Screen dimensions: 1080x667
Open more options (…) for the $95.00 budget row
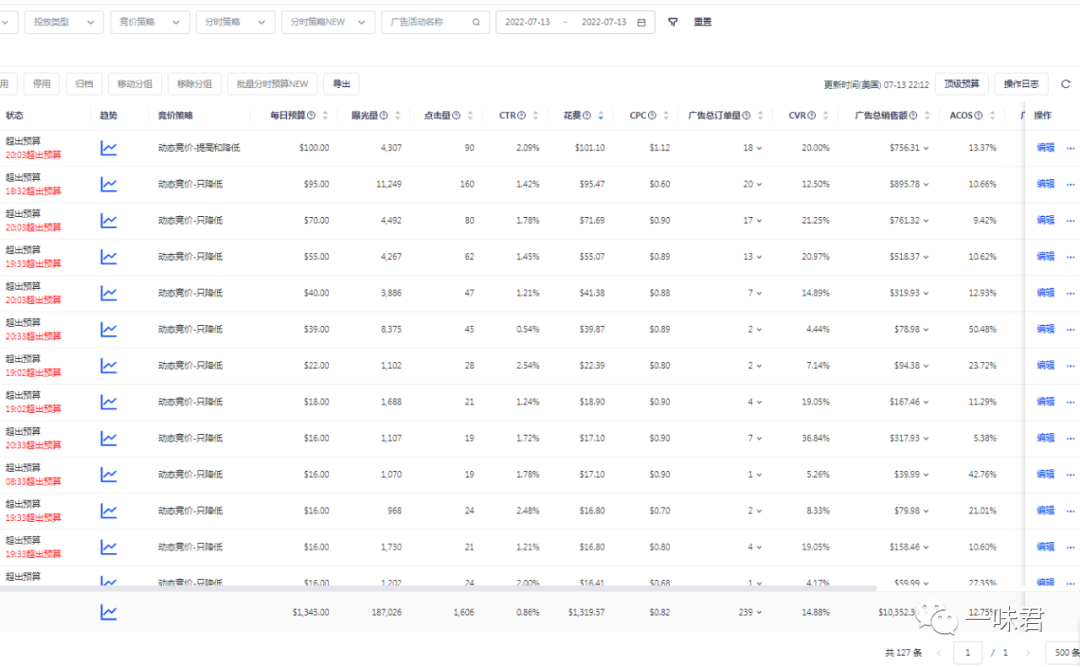[x=1070, y=184]
